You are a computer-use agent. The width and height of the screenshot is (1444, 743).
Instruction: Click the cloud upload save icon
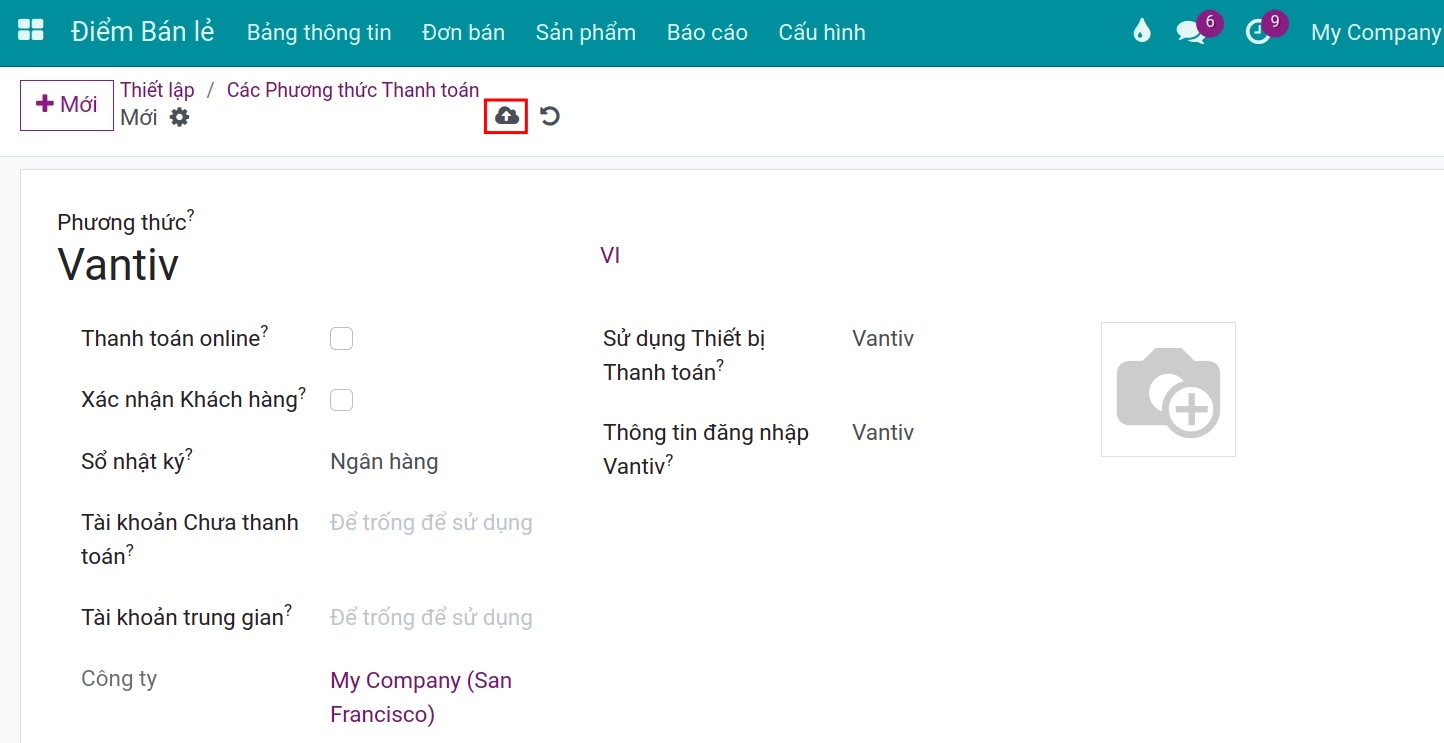pyautogui.click(x=507, y=116)
